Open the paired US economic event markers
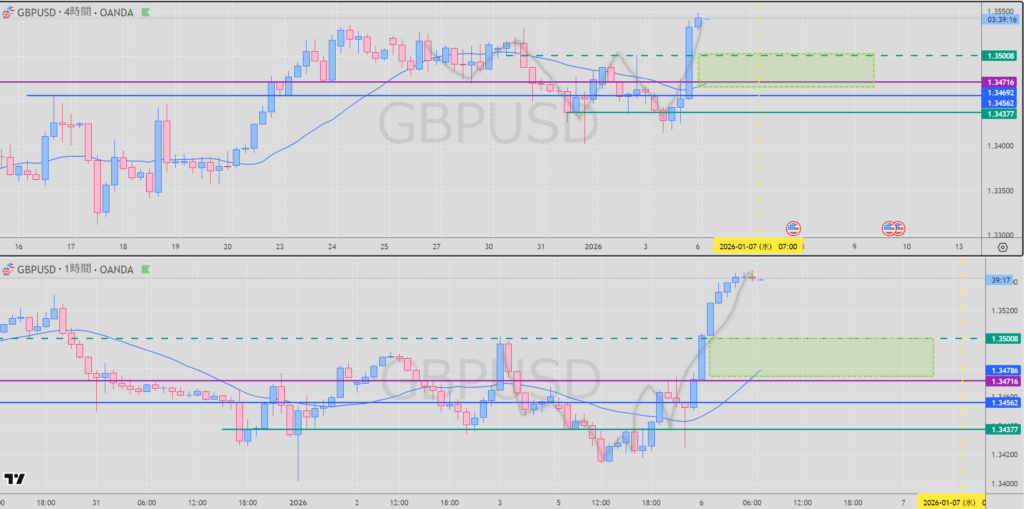The width and height of the screenshot is (1024, 509). (893, 229)
